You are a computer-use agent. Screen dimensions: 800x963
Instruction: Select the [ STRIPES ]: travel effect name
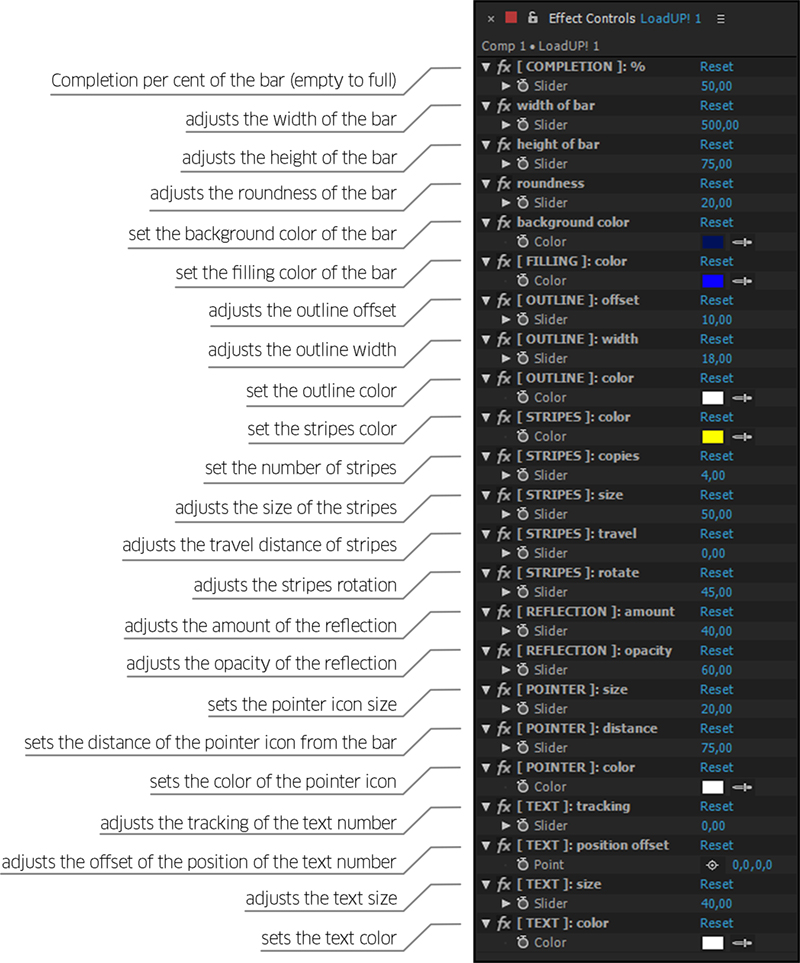[577, 534]
